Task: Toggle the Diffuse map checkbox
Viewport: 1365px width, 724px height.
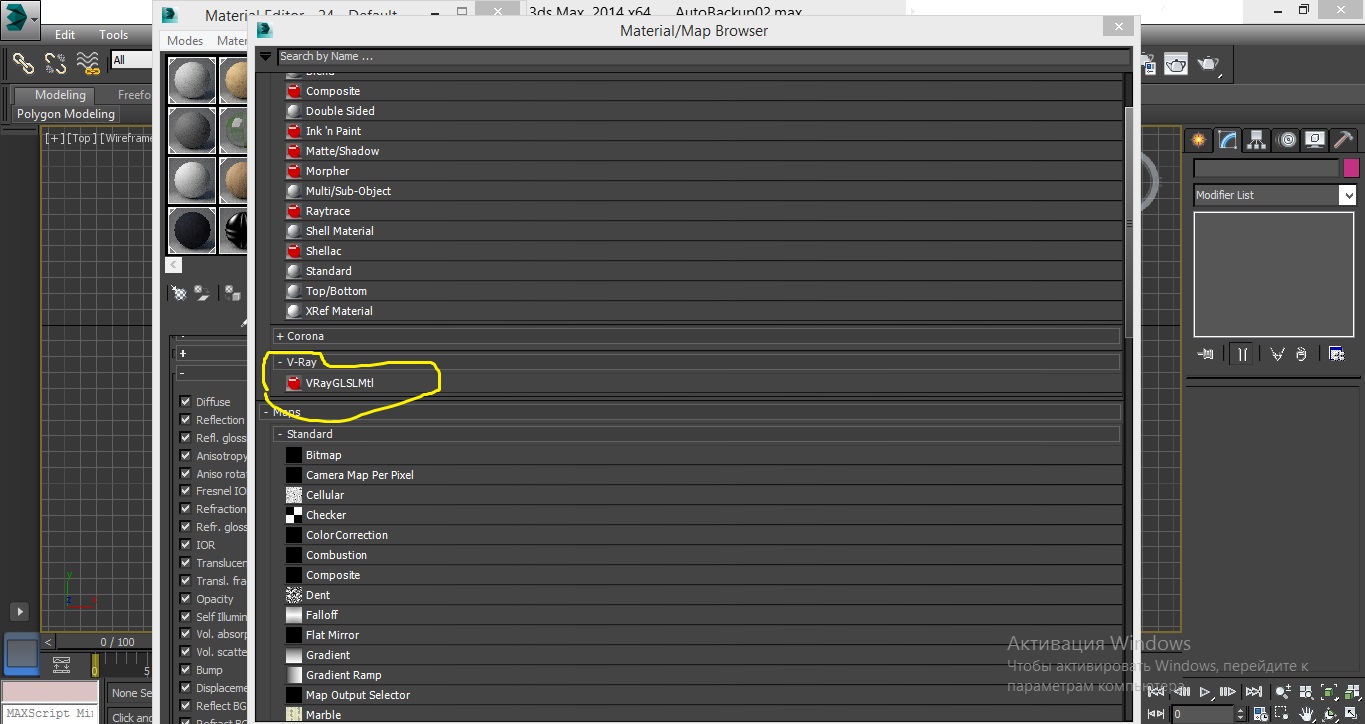Action: click(185, 402)
